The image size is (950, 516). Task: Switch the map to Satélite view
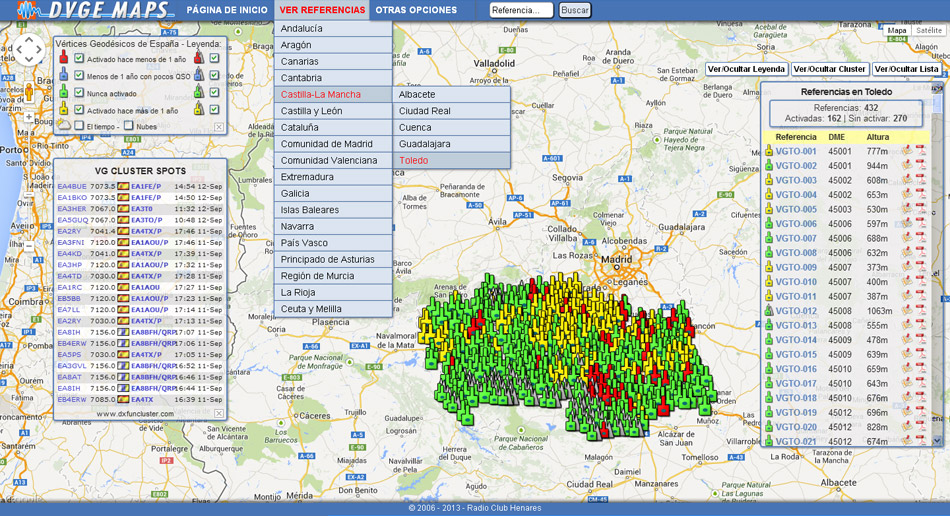coord(928,30)
